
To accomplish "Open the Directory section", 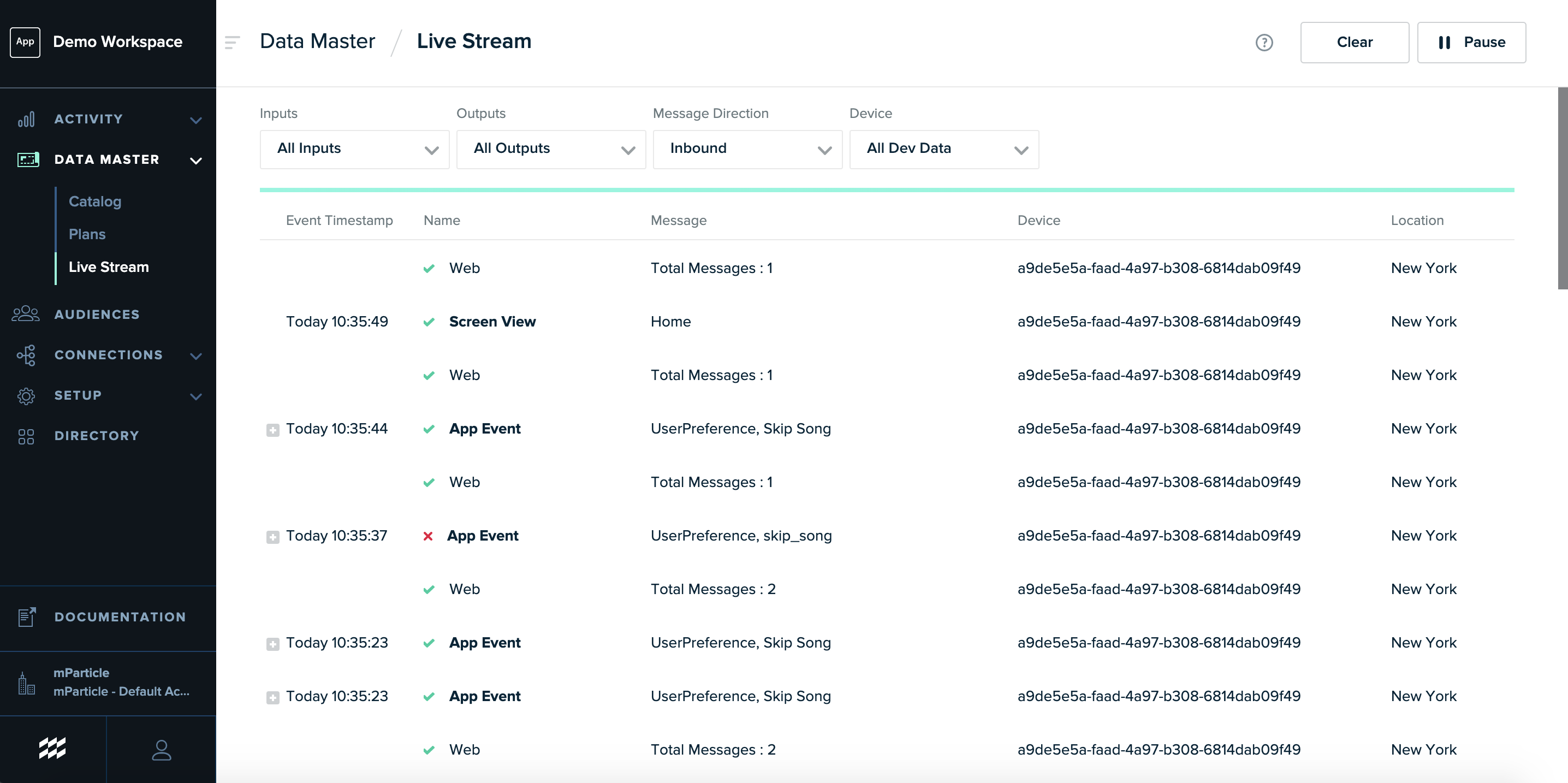I will coord(97,436).
